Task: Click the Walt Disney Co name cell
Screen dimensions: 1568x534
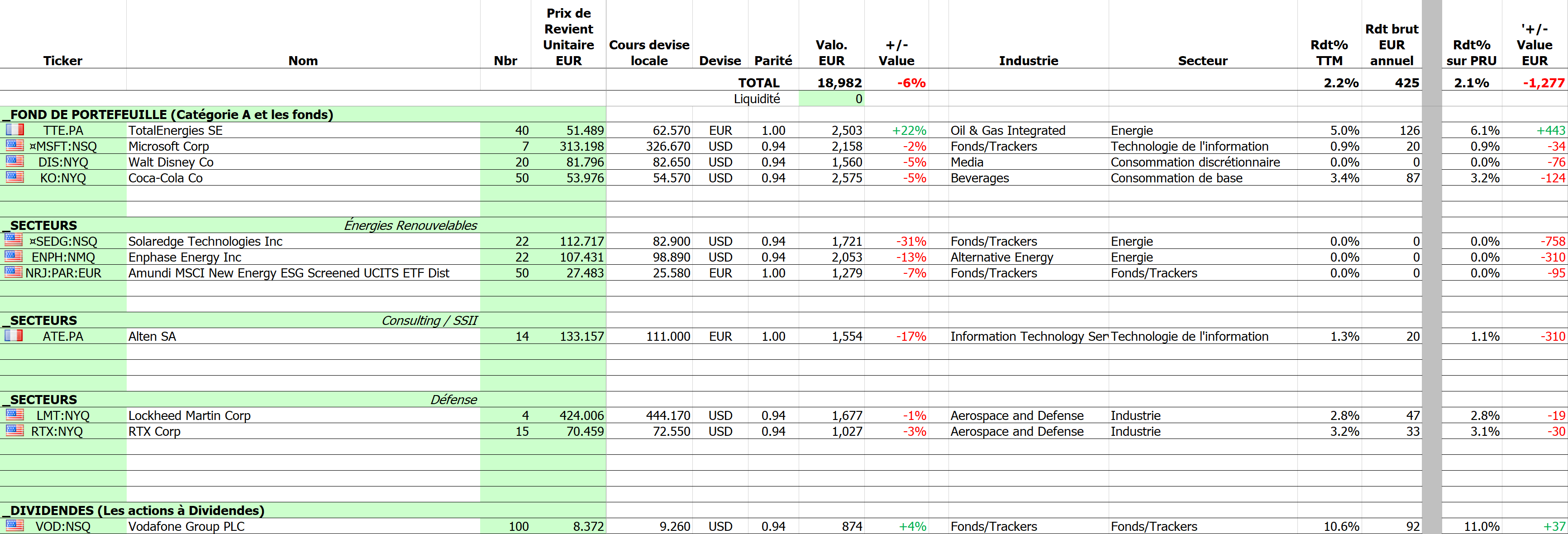Action: 303,162
